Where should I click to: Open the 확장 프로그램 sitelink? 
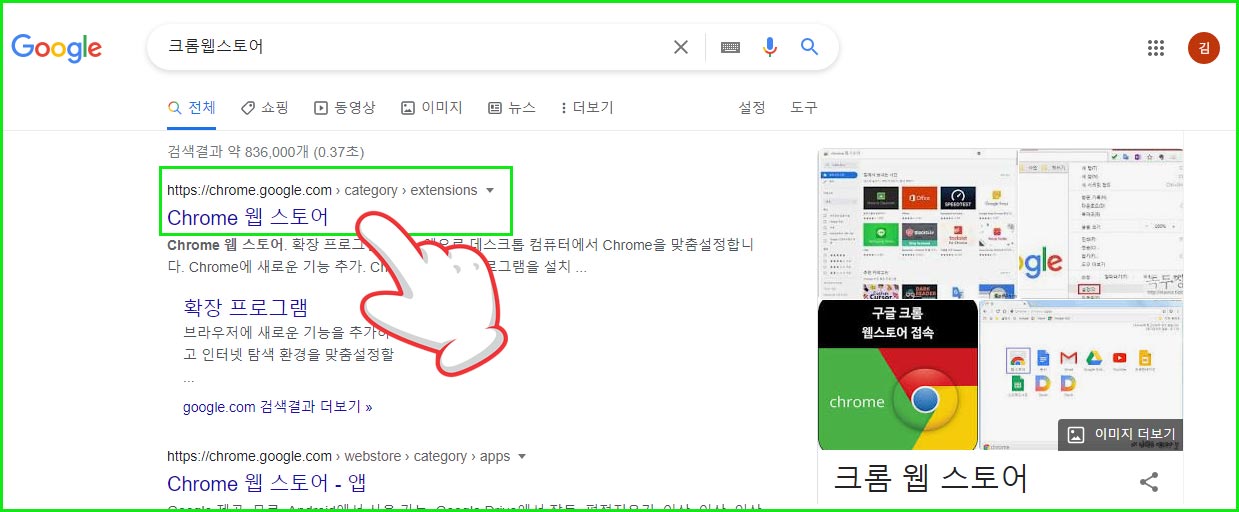click(246, 306)
